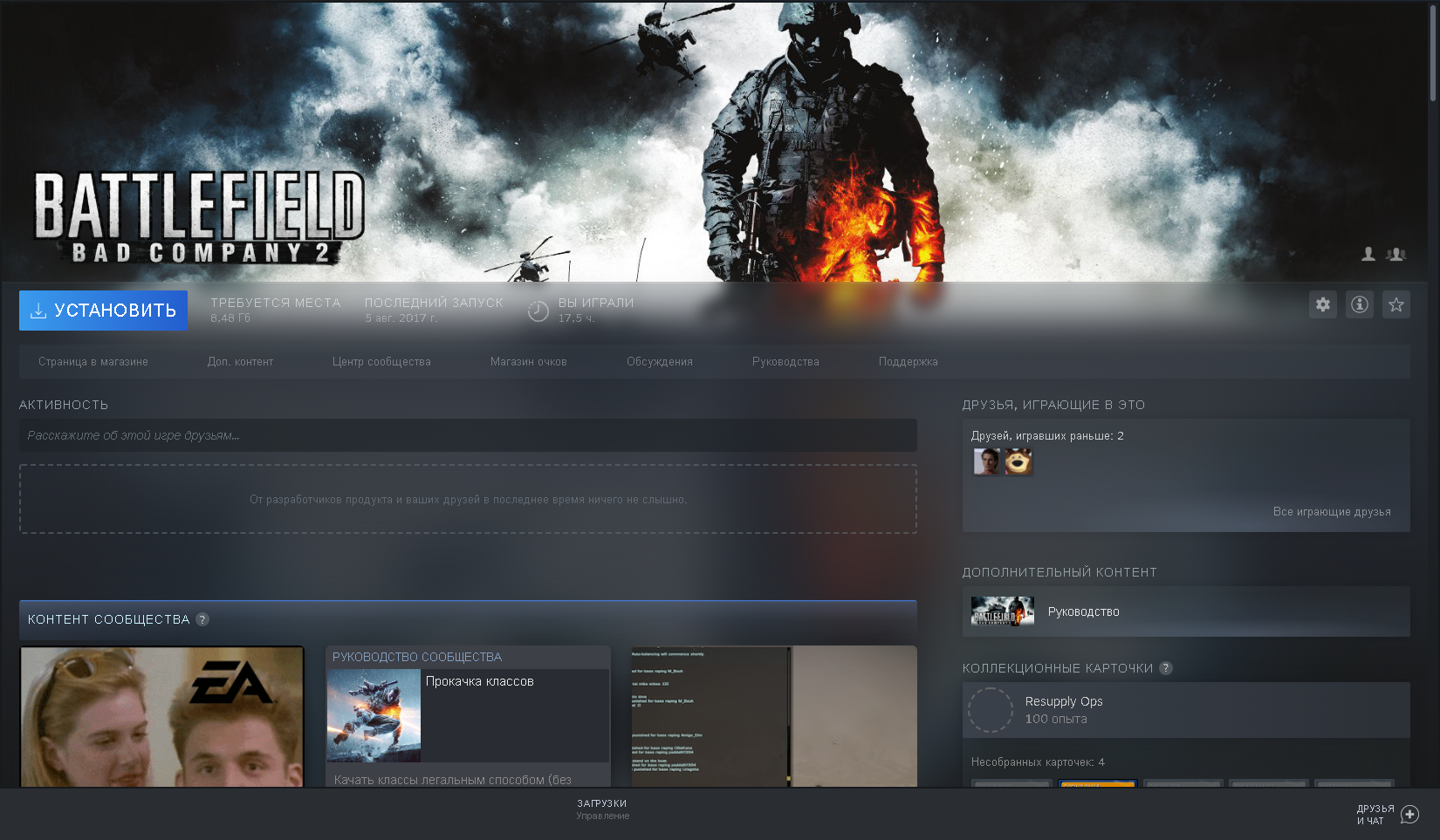Image resolution: width=1440 pixels, height=840 pixels.
Task: Click the ПОСЛЕДНИЙ ЗАПУСК label
Action: coord(434,303)
